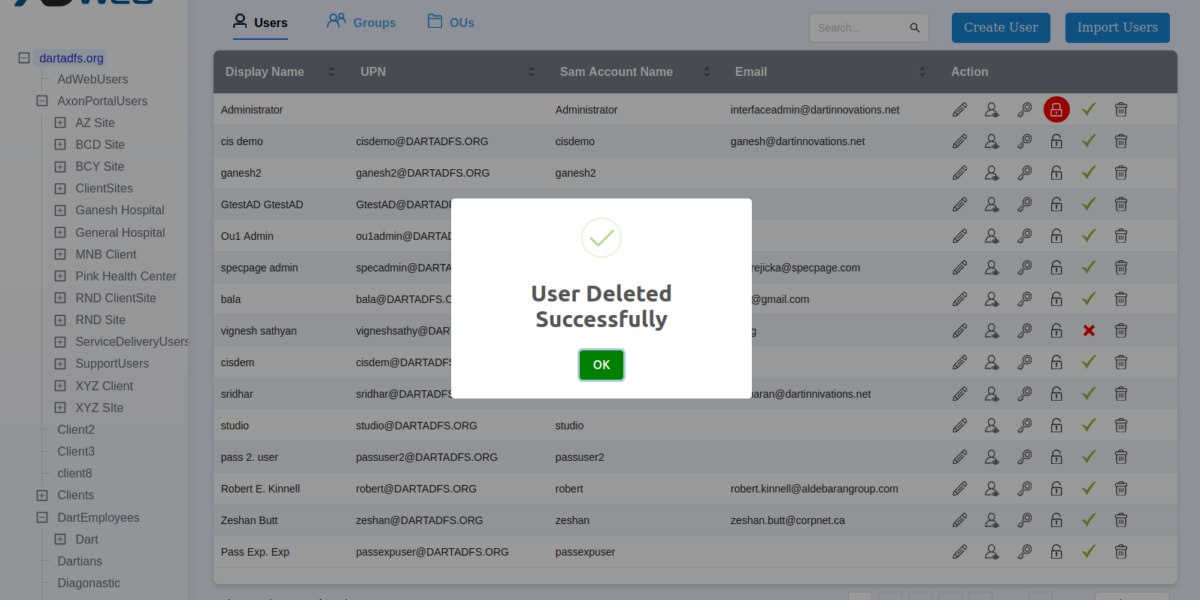
Task: View profile icon for sridhar user
Action: 991,393
